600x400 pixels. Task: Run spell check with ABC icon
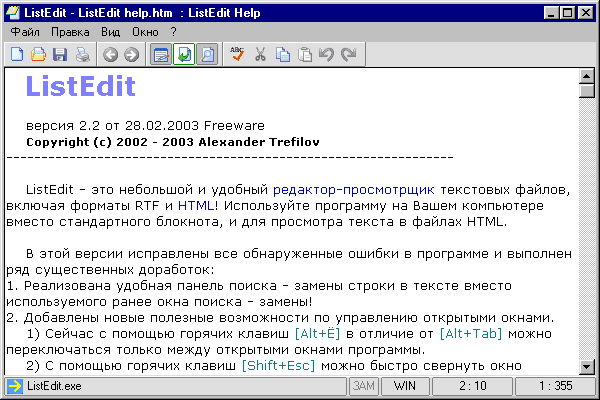click(x=237, y=55)
